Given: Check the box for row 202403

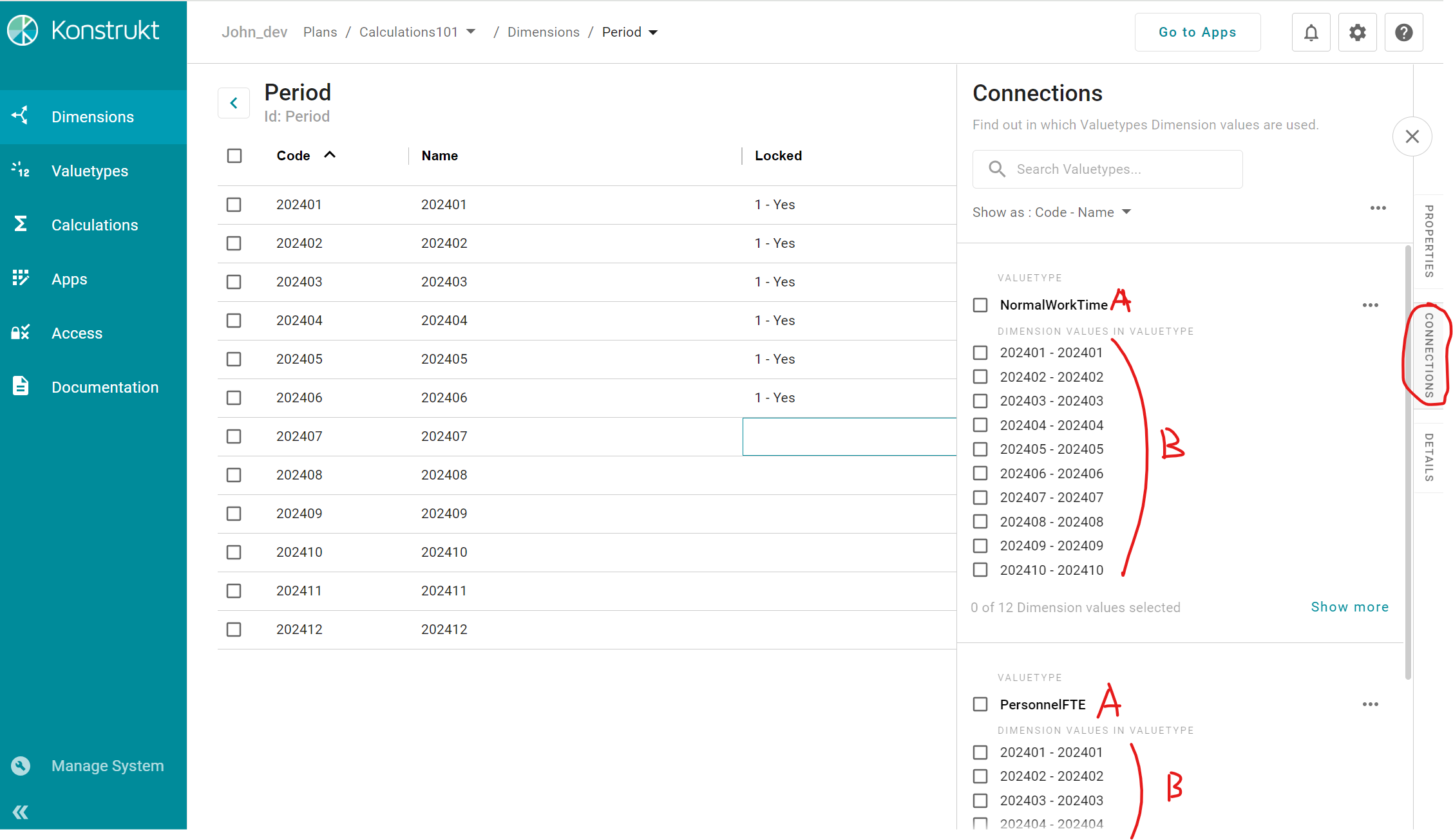Looking at the screenshot, I should (x=234, y=282).
